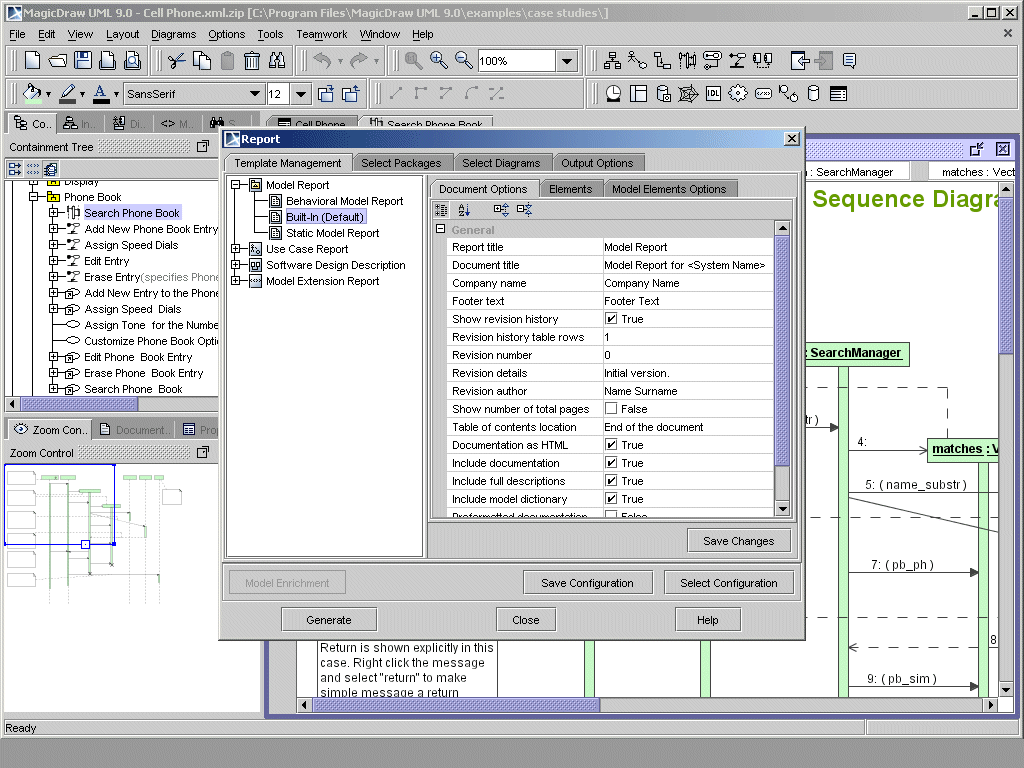Collapse the General property group
1024x768 pixels.
pos(441,229)
